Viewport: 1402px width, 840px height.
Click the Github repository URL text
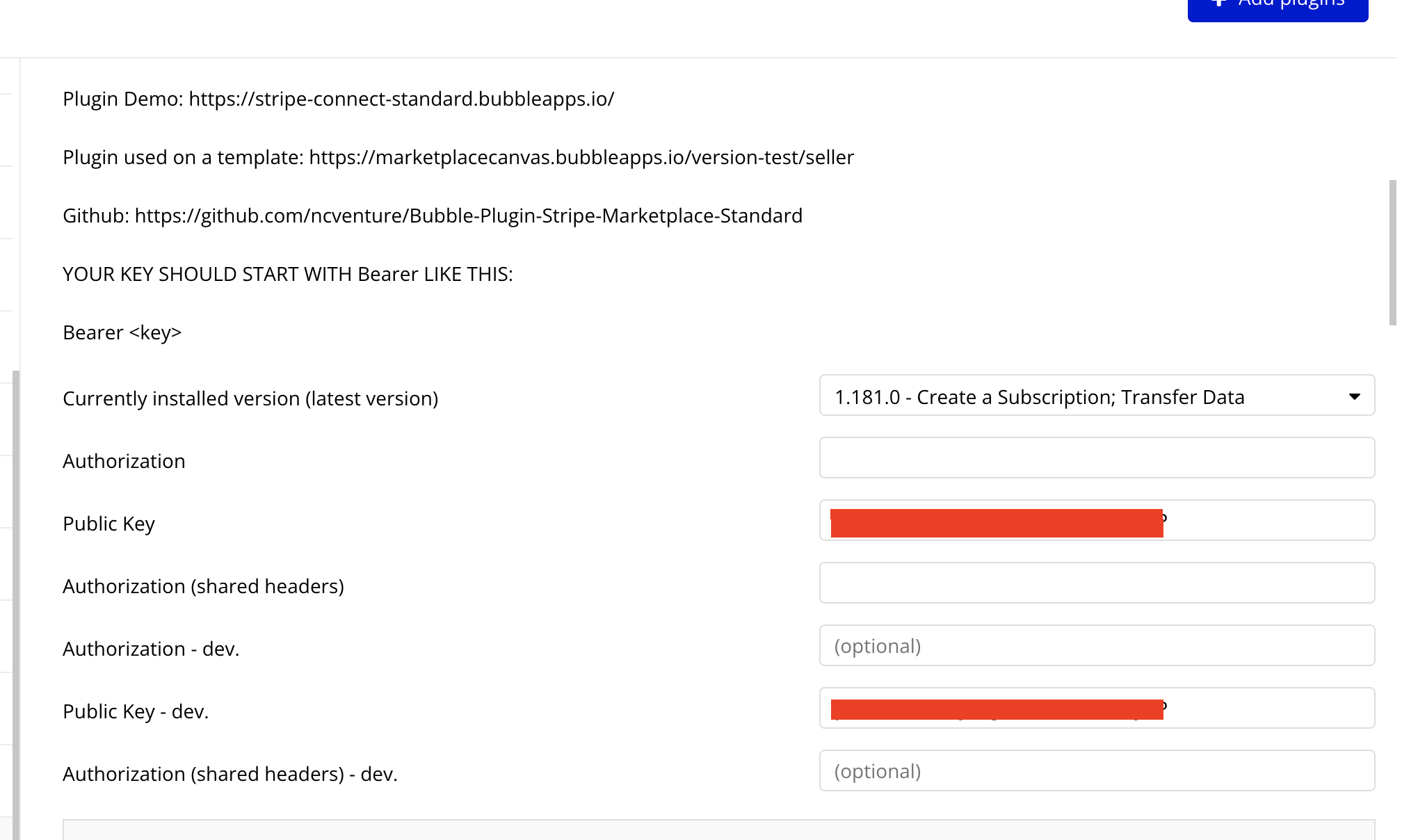[x=469, y=216]
